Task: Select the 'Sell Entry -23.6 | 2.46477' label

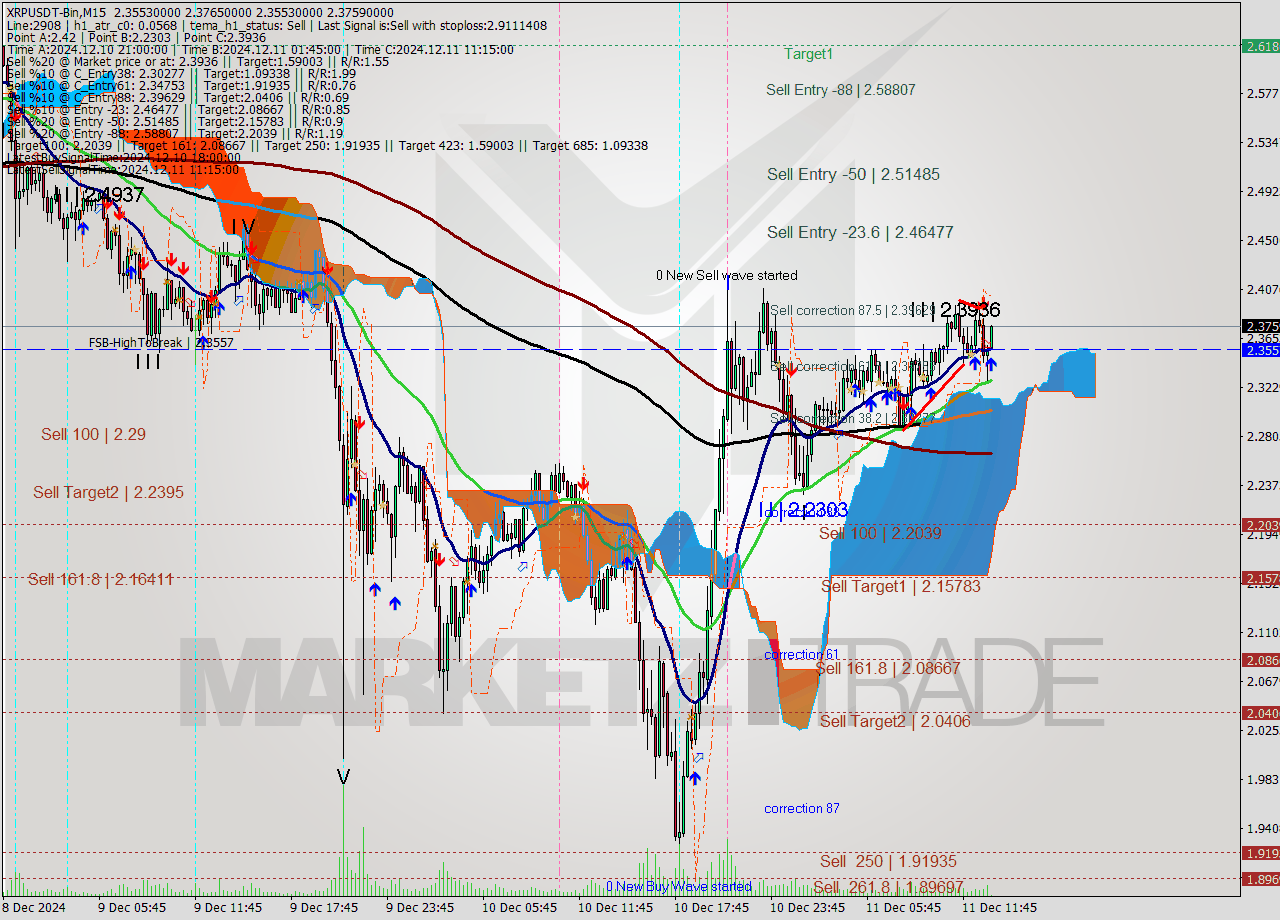Action: click(860, 233)
